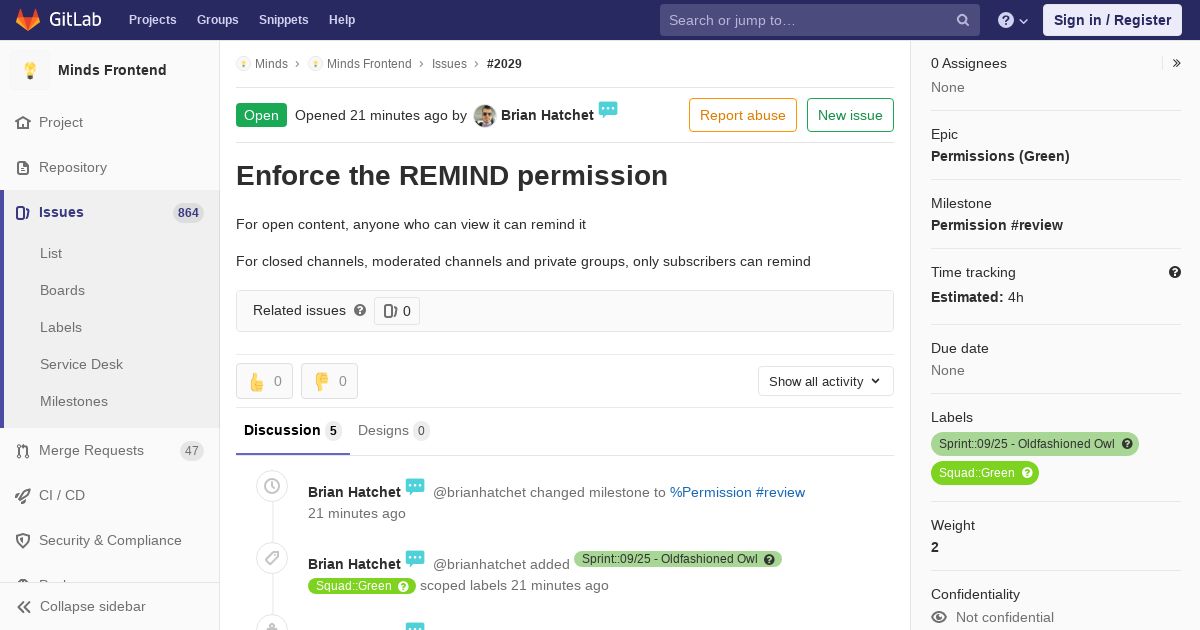The width and height of the screenshot is (1200, 630).
Task: Open the Show all activity dropdown
Action: 826,381
